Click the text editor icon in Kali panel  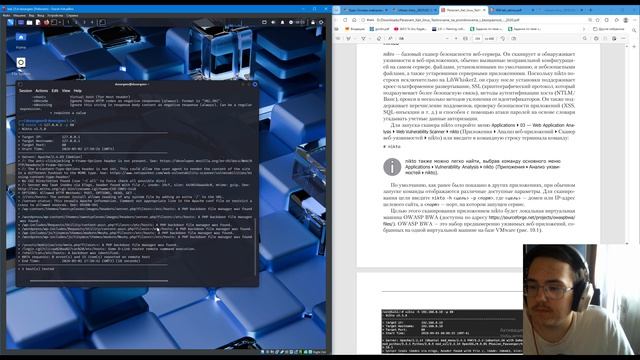tap(38, 22)
